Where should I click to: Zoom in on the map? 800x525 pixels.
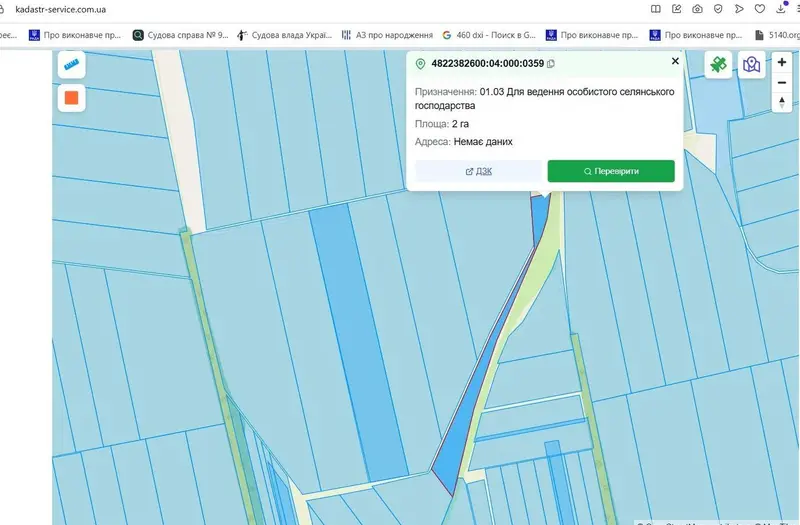pyautogui.click(x=782, y=62)
